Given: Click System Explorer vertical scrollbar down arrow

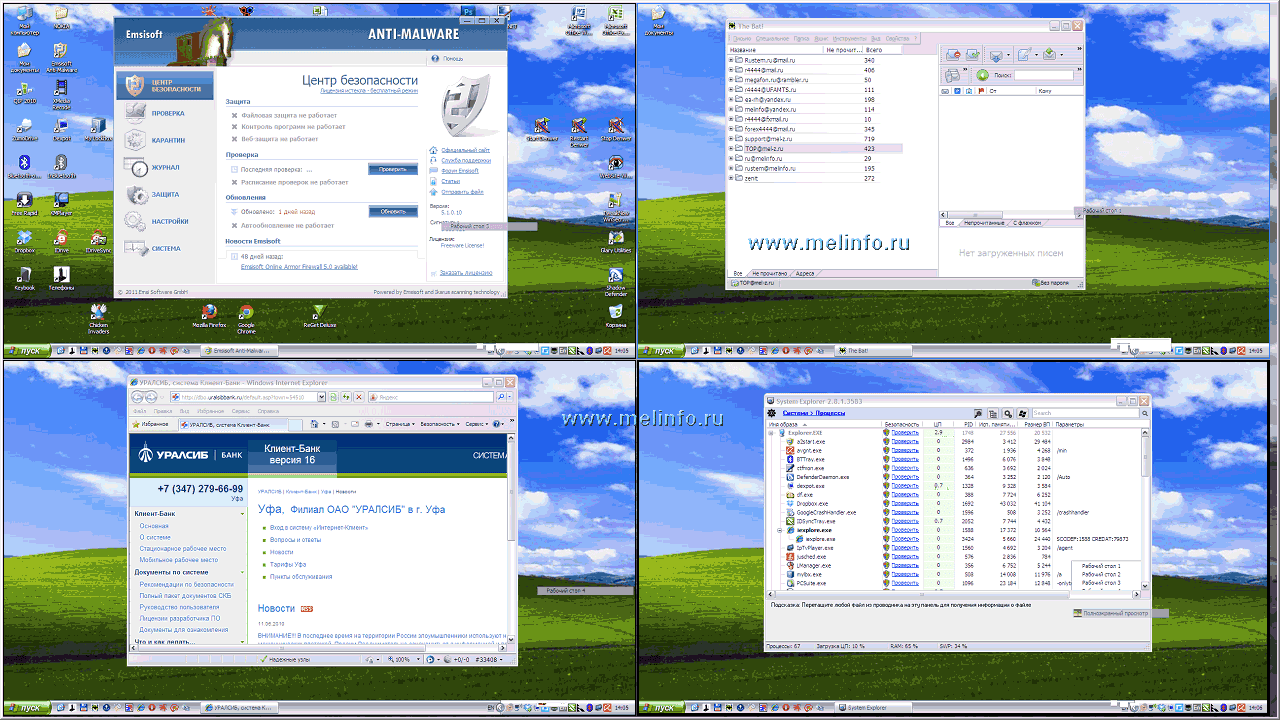Looking at the screenshot, I should 1147,584.
